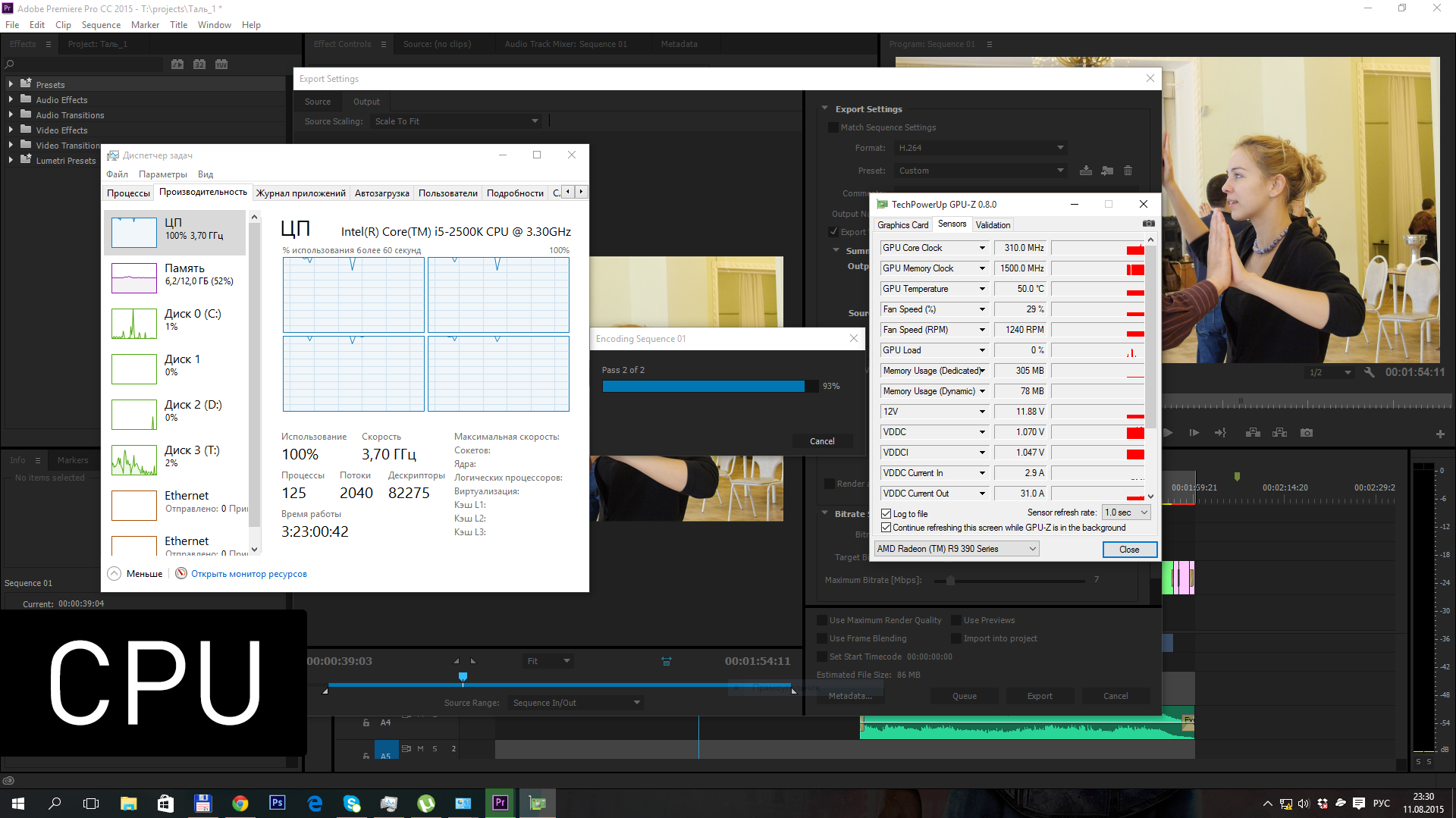Image resolution: width=1456 pixels, height=818 pixels.
Task: Click the save preset icon
Action: coord(1086,171)
